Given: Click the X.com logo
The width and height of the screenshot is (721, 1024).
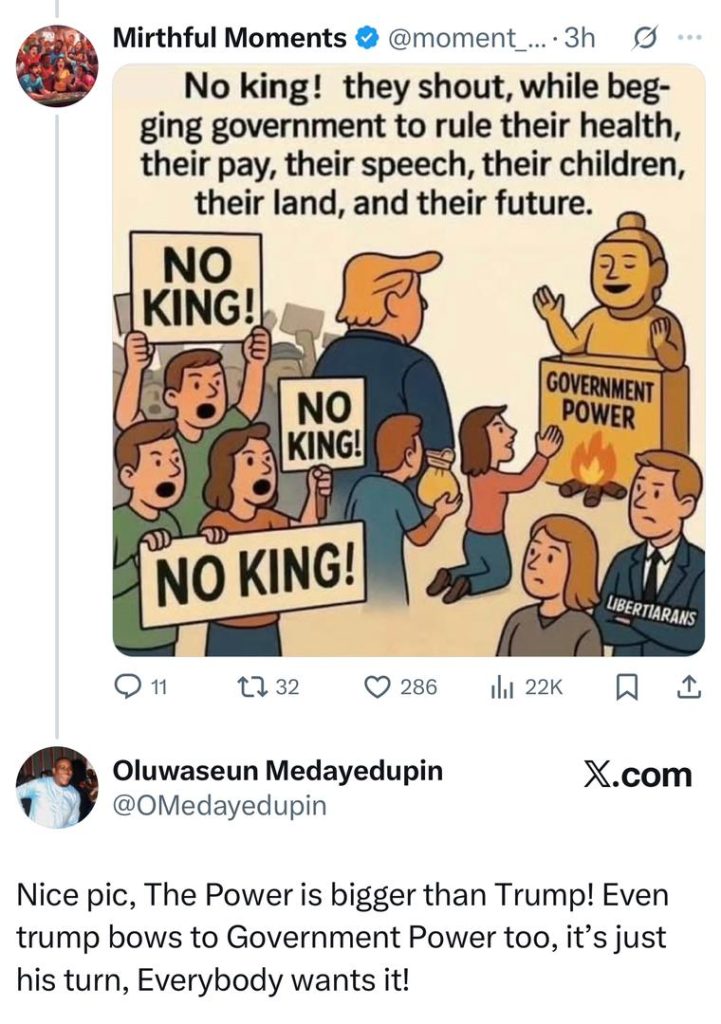Looking at the screenshot, I should [637, 775].
